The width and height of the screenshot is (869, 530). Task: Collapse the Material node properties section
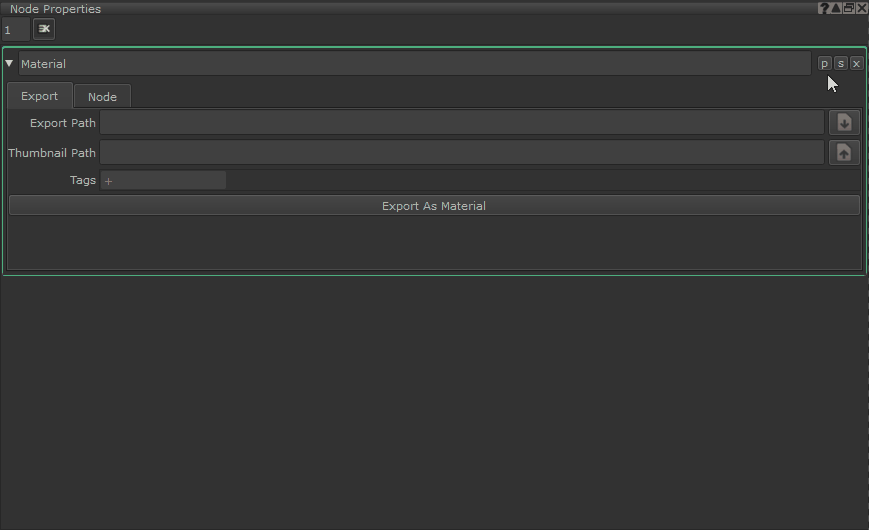point(10,64)
